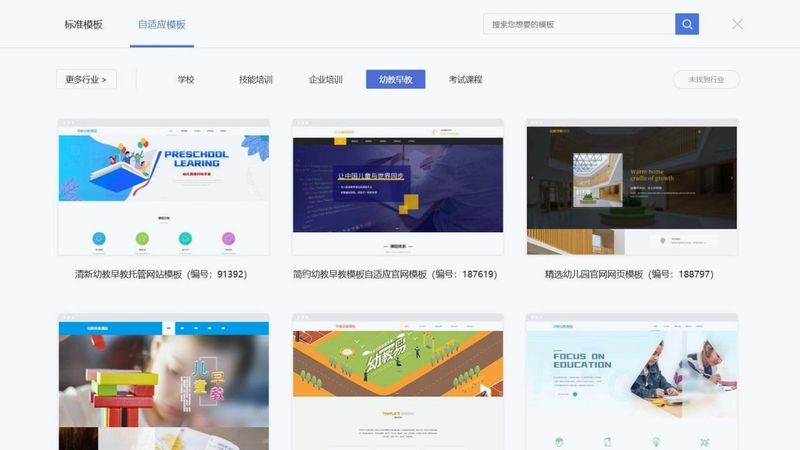Select the highlighted 幼教早教 category
Viewport: 800px width, 450px height.
395,79
